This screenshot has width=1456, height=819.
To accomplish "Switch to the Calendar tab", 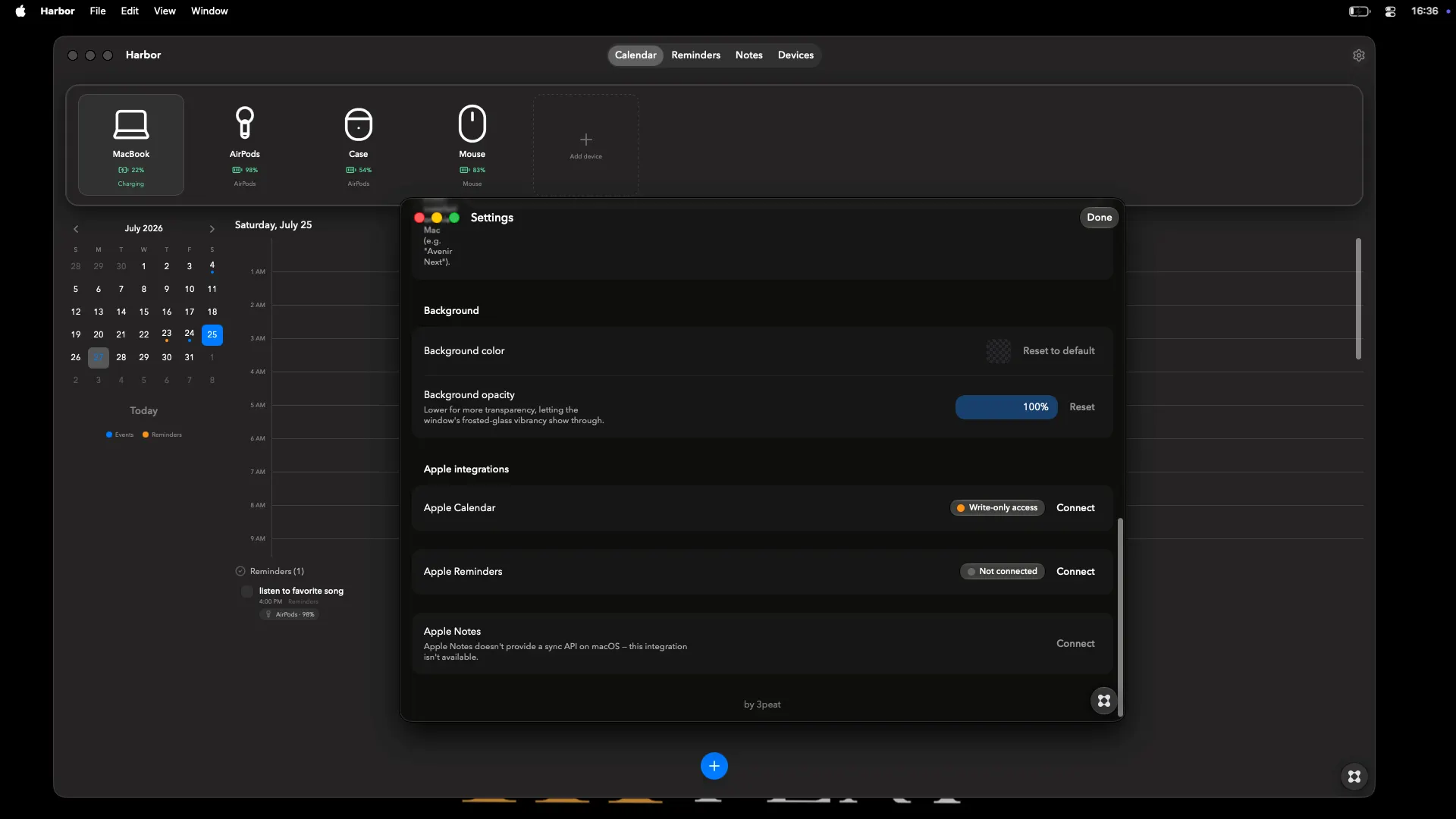I will pyautogui.click(x=635, y=55).
